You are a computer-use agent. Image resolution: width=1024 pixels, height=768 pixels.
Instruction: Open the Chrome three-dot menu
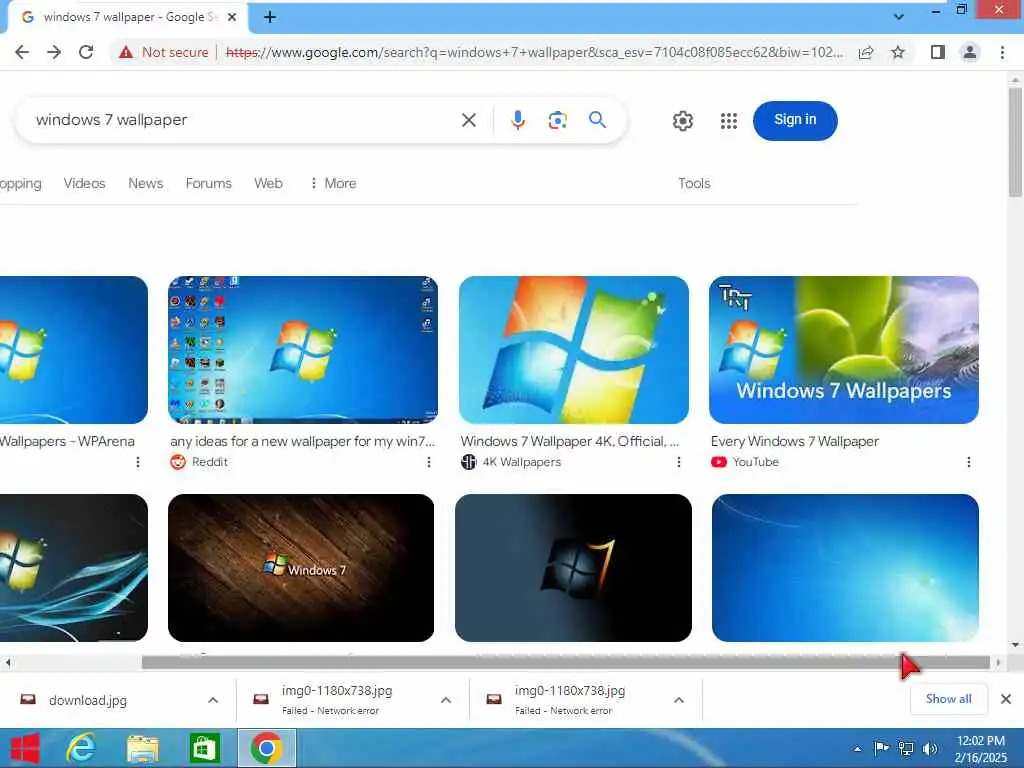[1002, 52]
